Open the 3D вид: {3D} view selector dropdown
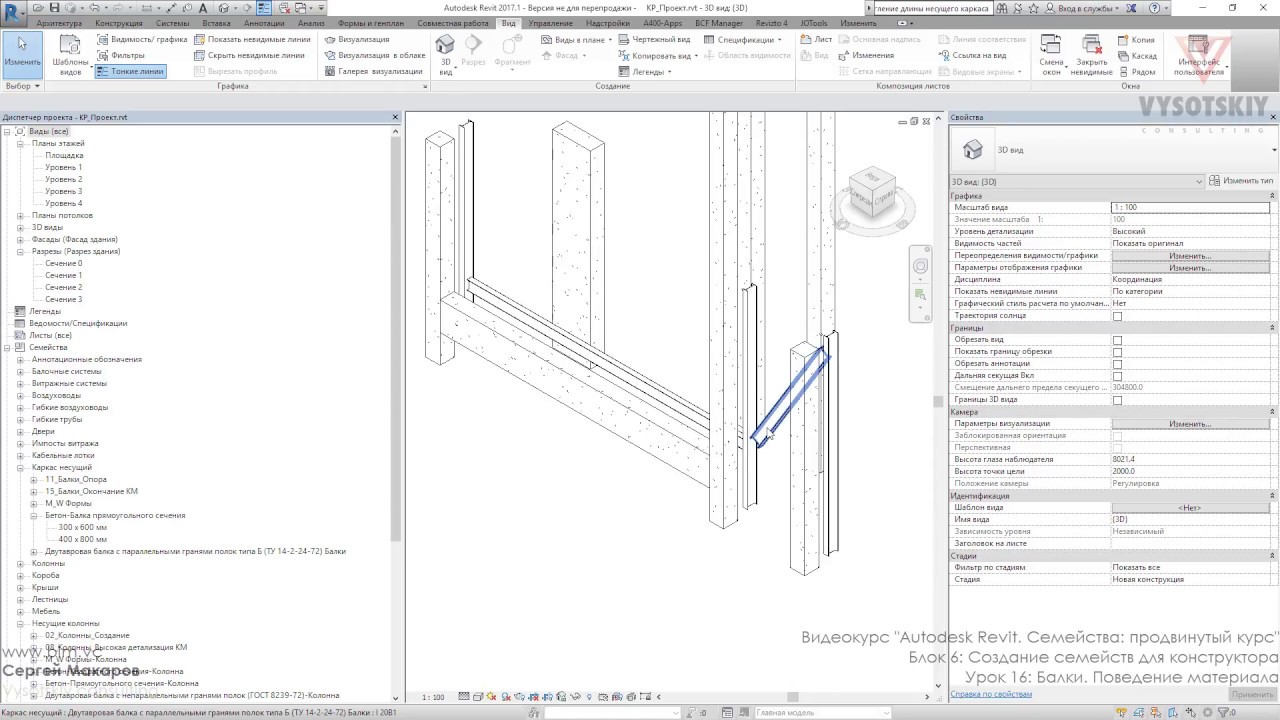The height and width of the screenshot is (720, 1280). coord(1077,181)
